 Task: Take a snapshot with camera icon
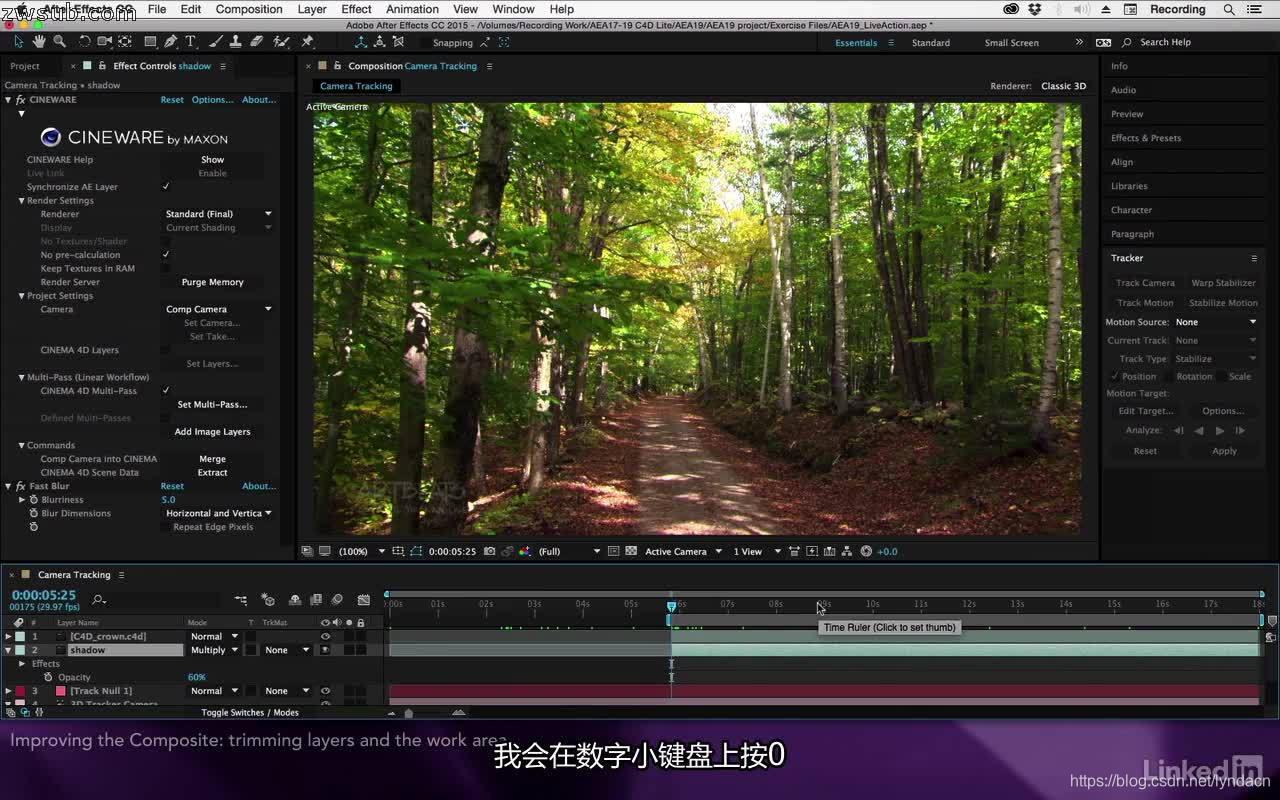coord(489,551)
